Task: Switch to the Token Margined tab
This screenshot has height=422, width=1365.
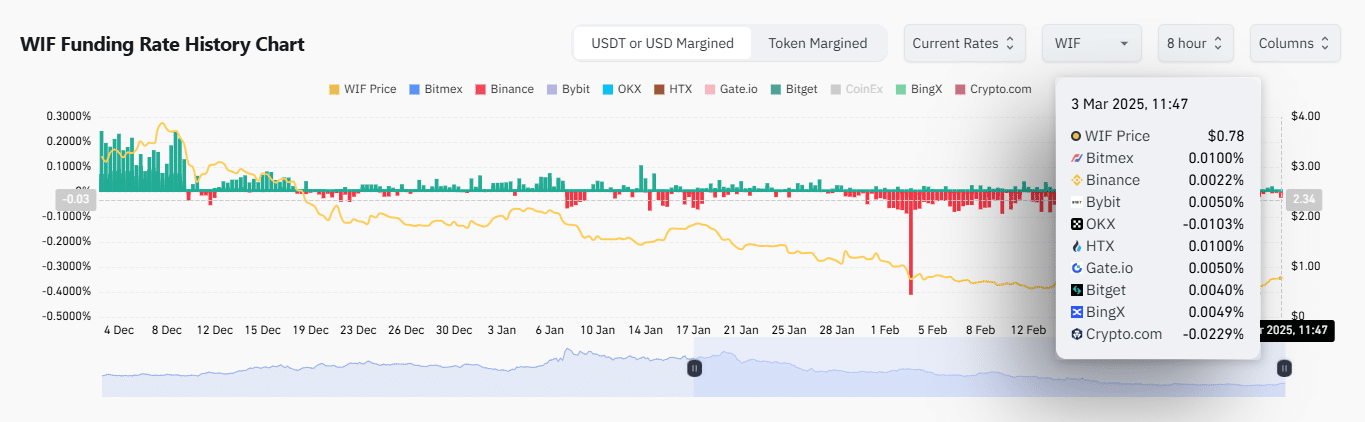Action: coord(817,43)
